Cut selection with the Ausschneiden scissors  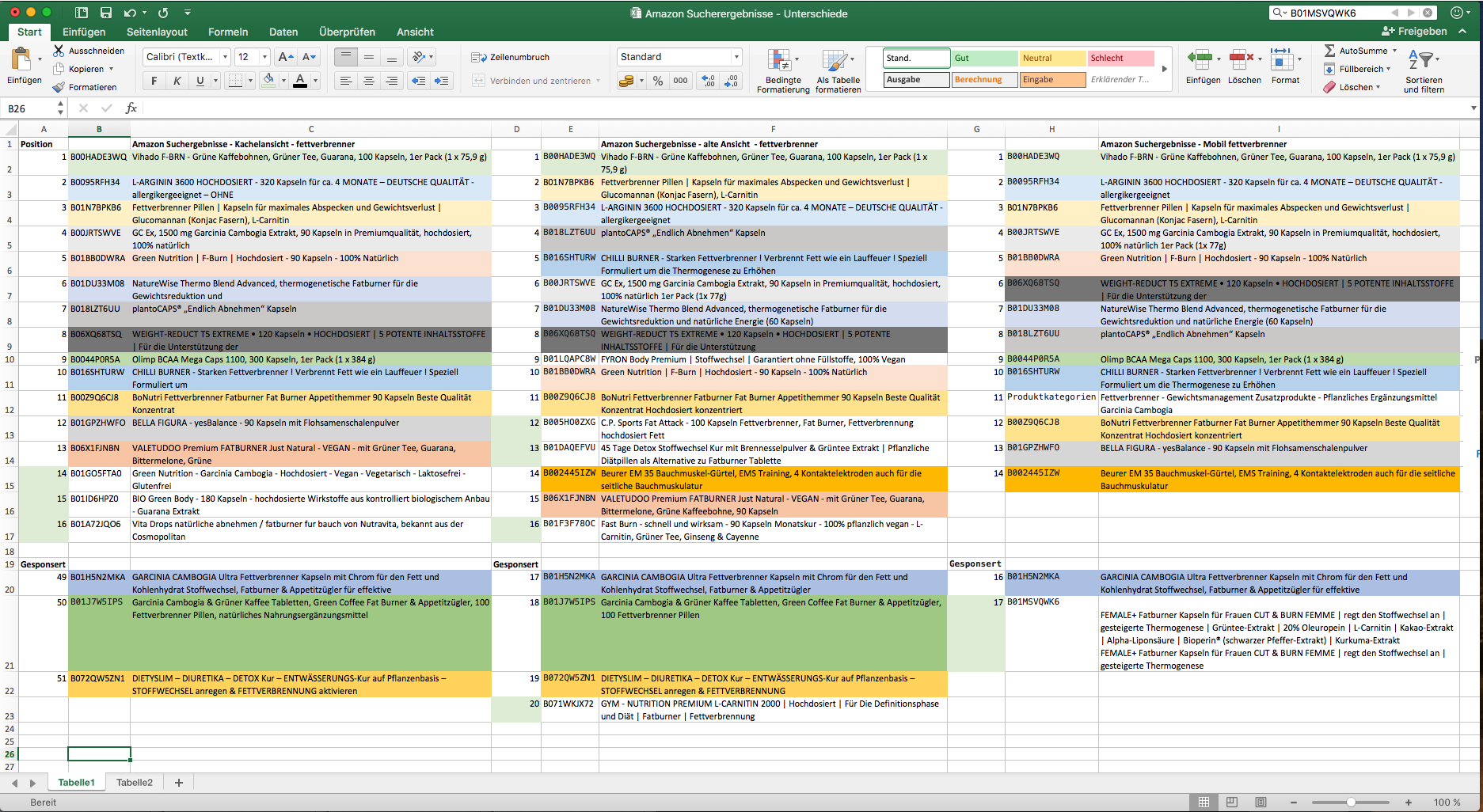click(59, 51)
